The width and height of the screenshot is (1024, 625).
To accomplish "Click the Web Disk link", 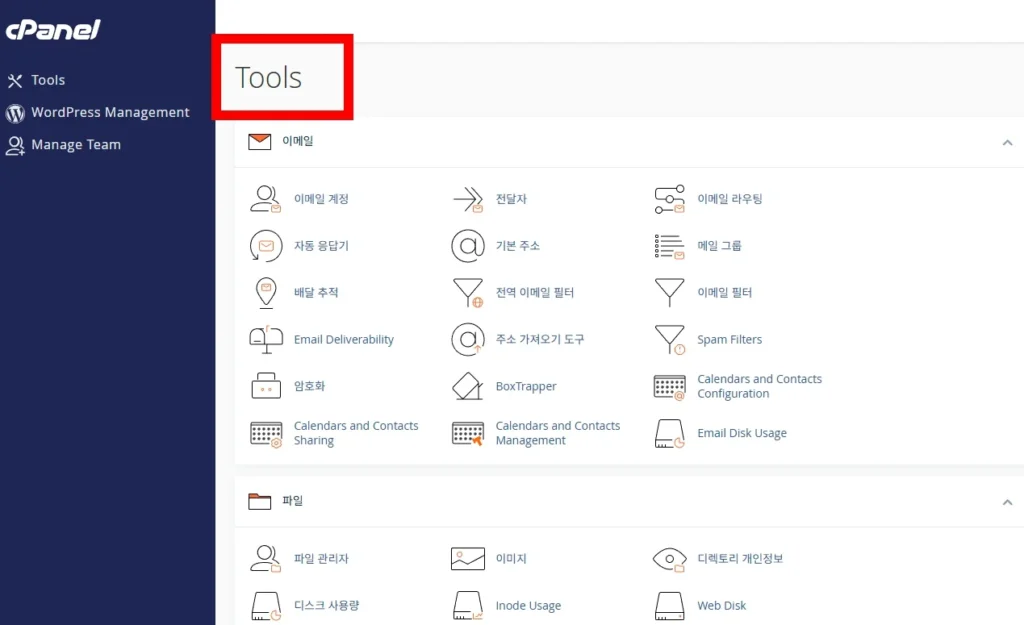I will tap(721, 605).
